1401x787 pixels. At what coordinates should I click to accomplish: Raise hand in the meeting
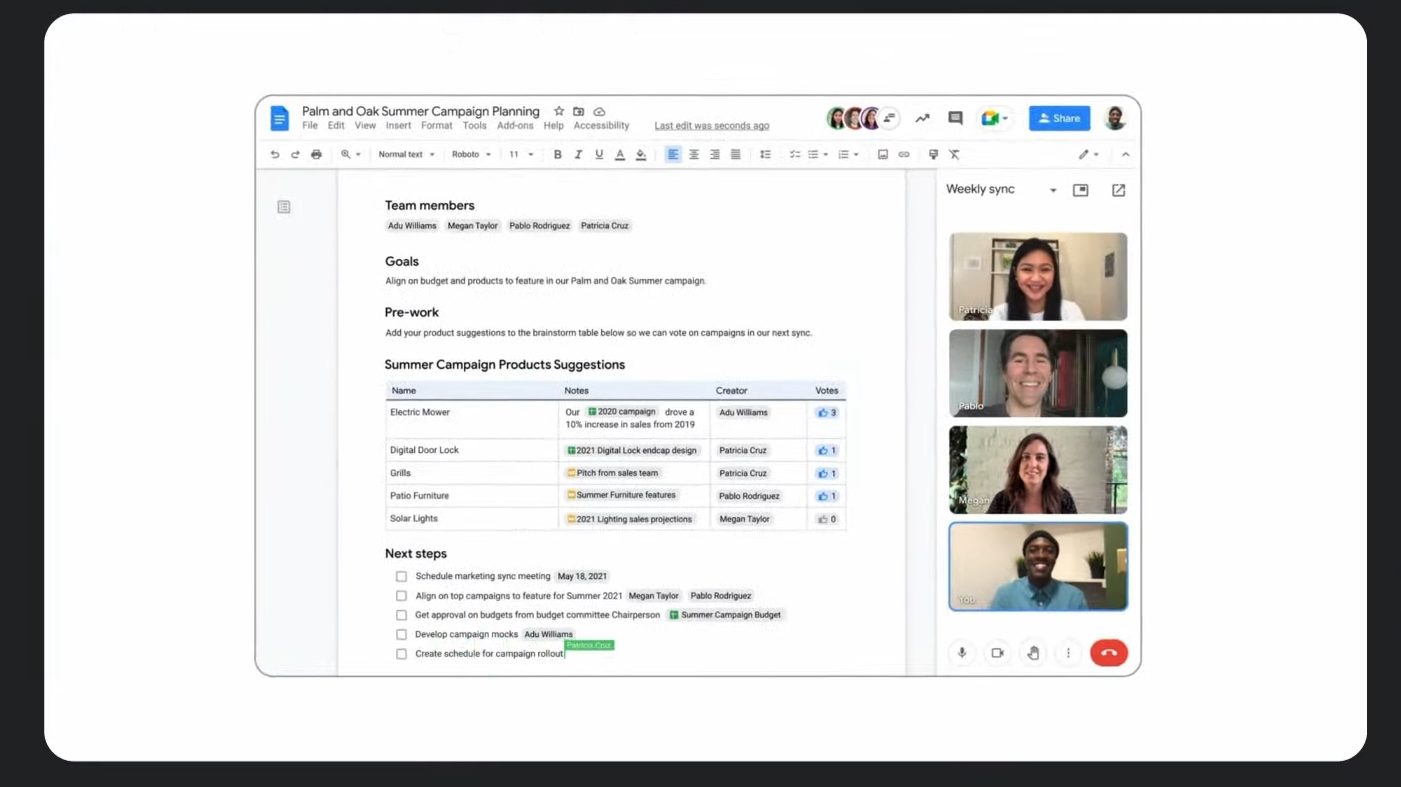tap(1033, 653)
